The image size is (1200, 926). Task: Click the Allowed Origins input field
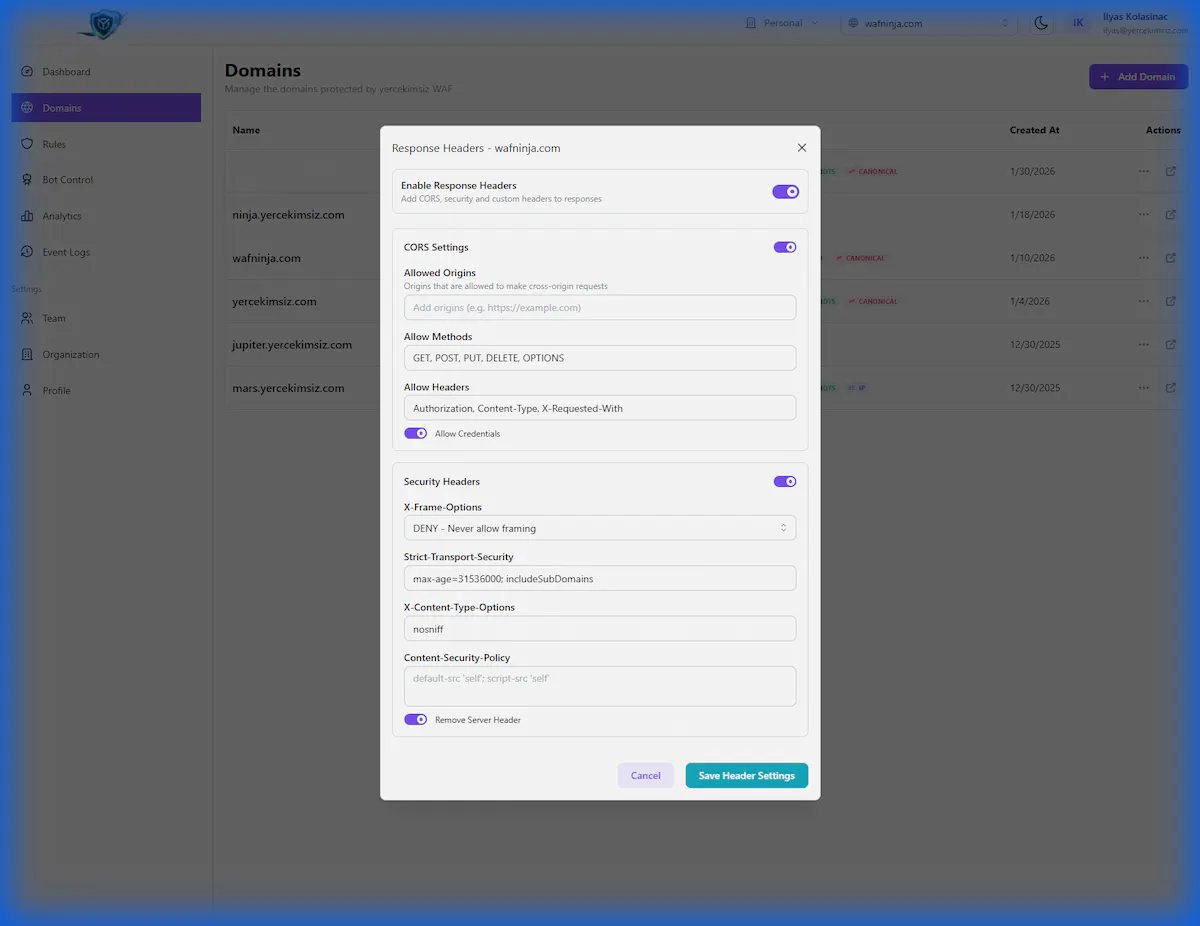[600, 308]
